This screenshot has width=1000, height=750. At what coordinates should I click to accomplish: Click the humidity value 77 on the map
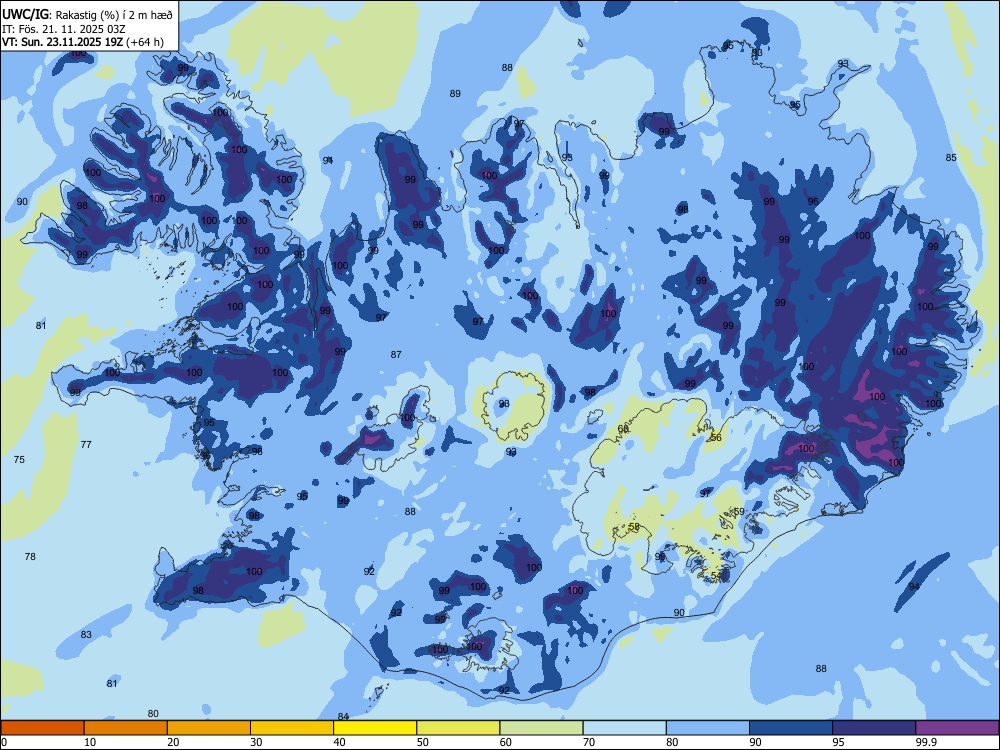(86, 445)
